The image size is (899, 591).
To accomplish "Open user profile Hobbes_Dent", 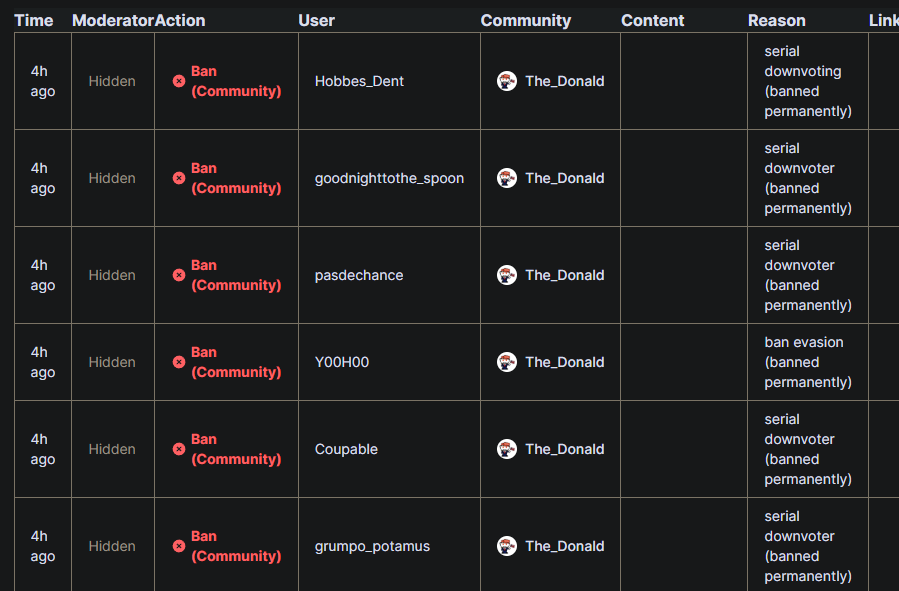I will (x=359, y=81).
